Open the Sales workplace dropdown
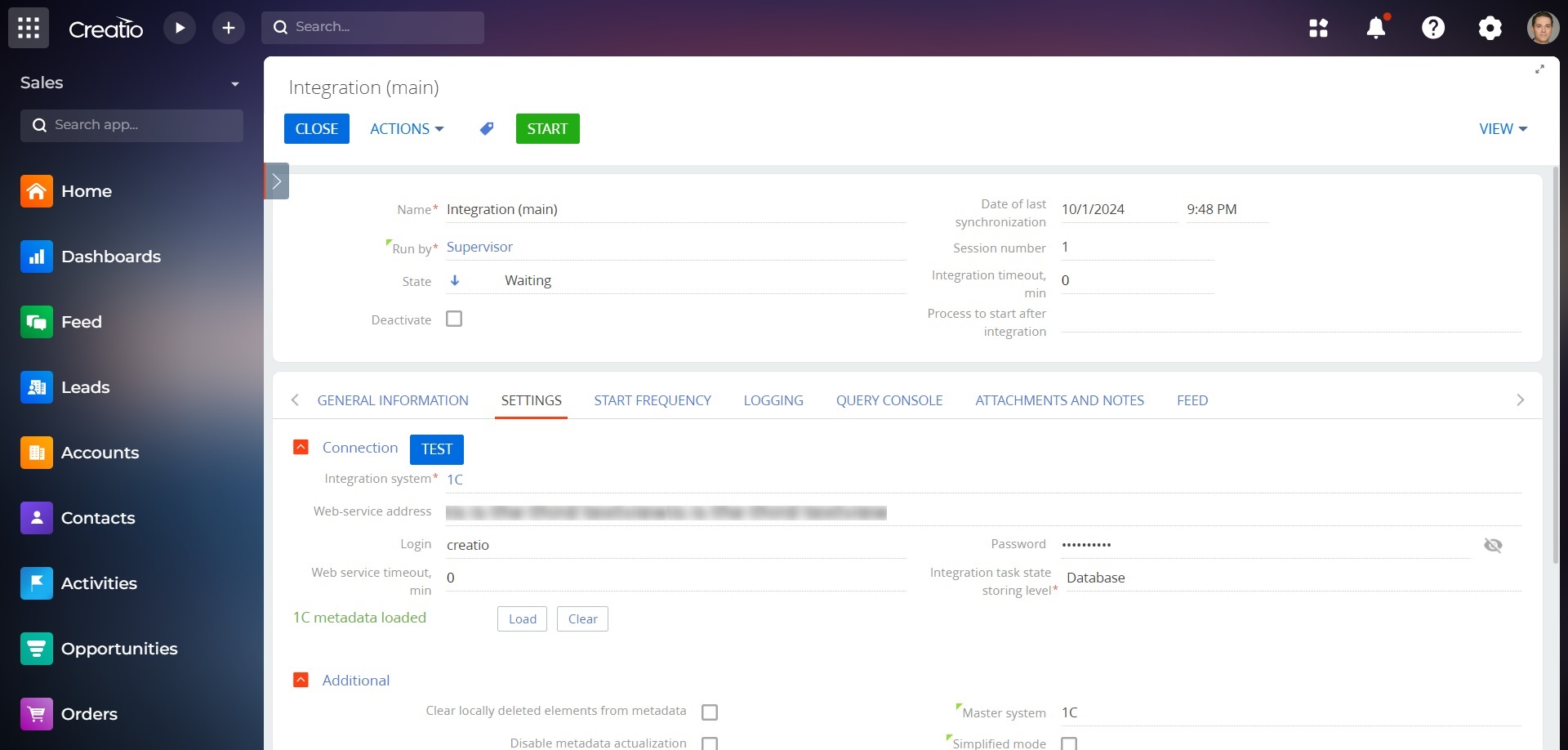Image resolution: width=1568 pixels, height=750 pixels. click(x=235, y=83)
